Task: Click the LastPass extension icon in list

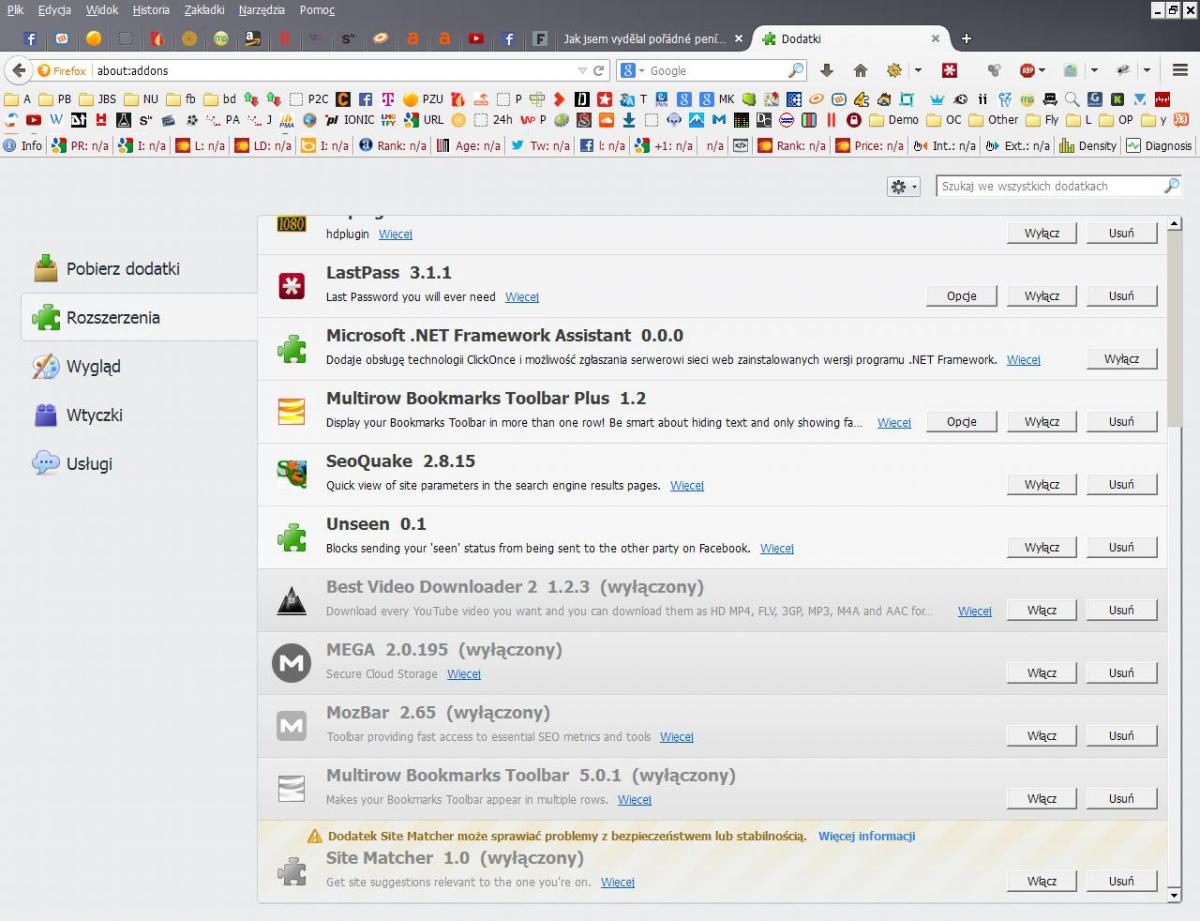Action: [291, 285]
